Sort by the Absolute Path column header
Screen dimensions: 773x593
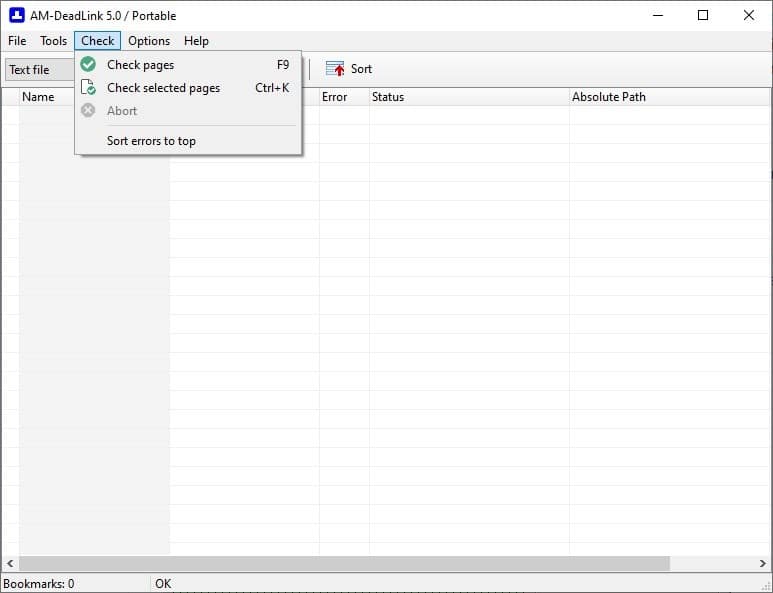[x=670, y=97]
